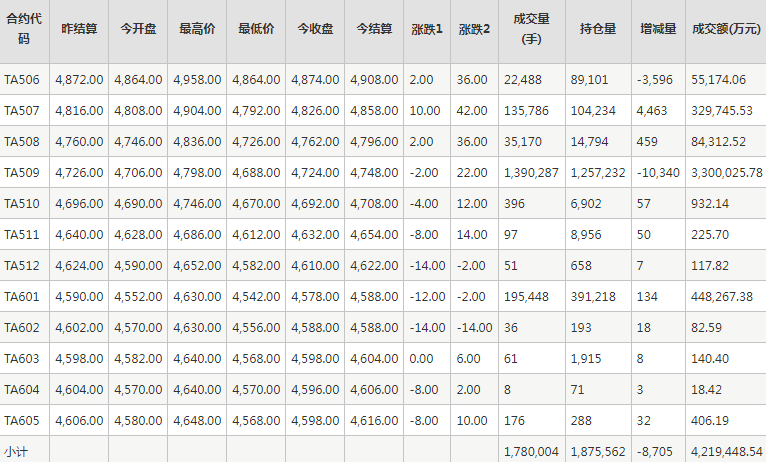
Task: Click contract code TA509
Action: pos(22,173)
